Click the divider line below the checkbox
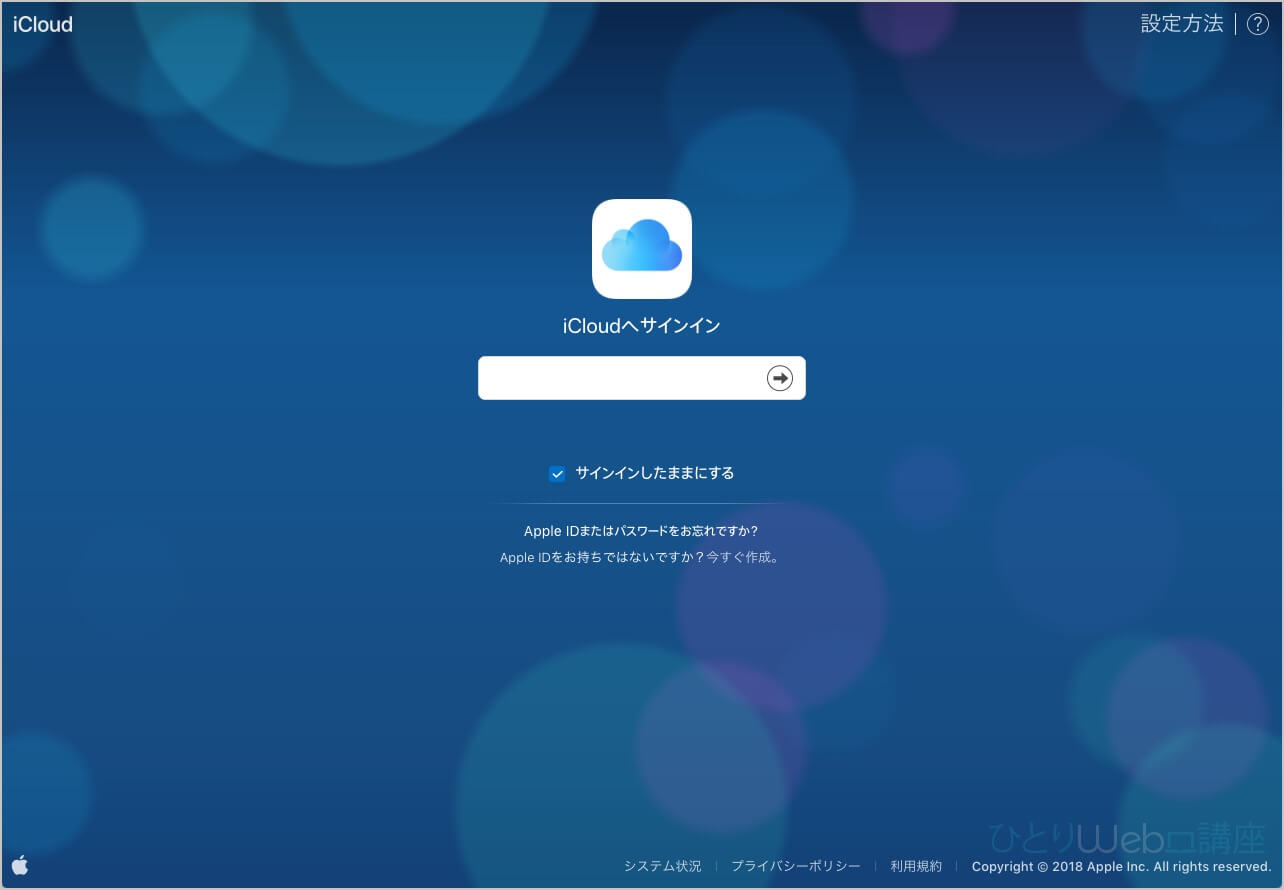 coord(641,503)
